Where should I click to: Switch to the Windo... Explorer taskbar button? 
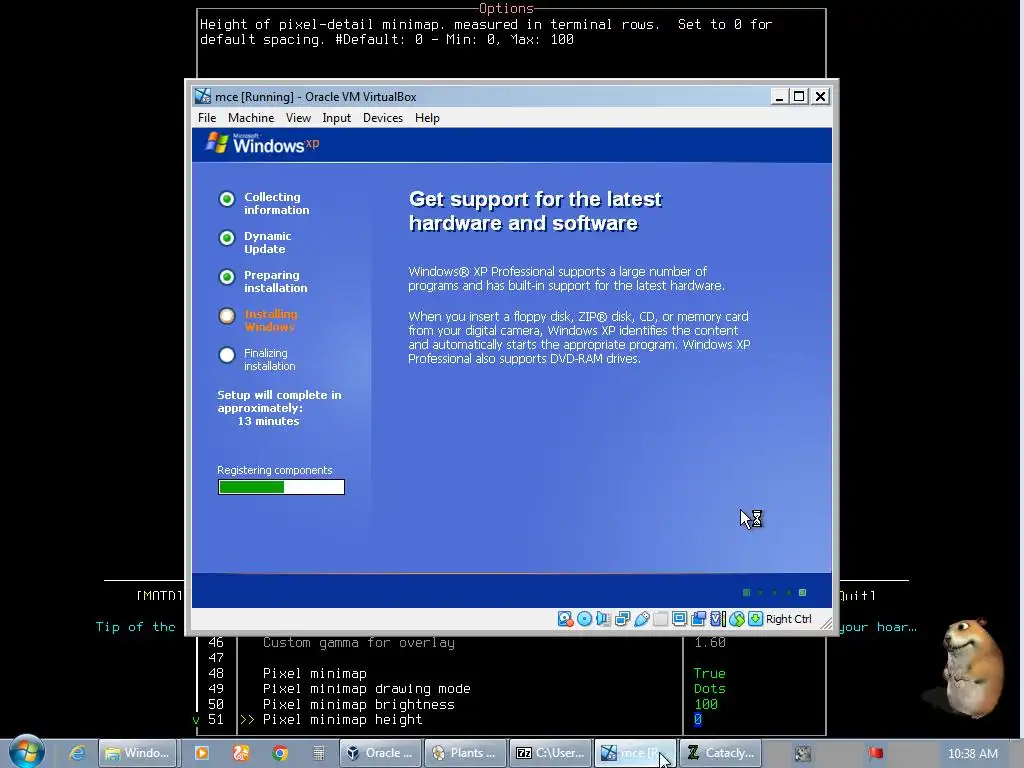(138, 753)
